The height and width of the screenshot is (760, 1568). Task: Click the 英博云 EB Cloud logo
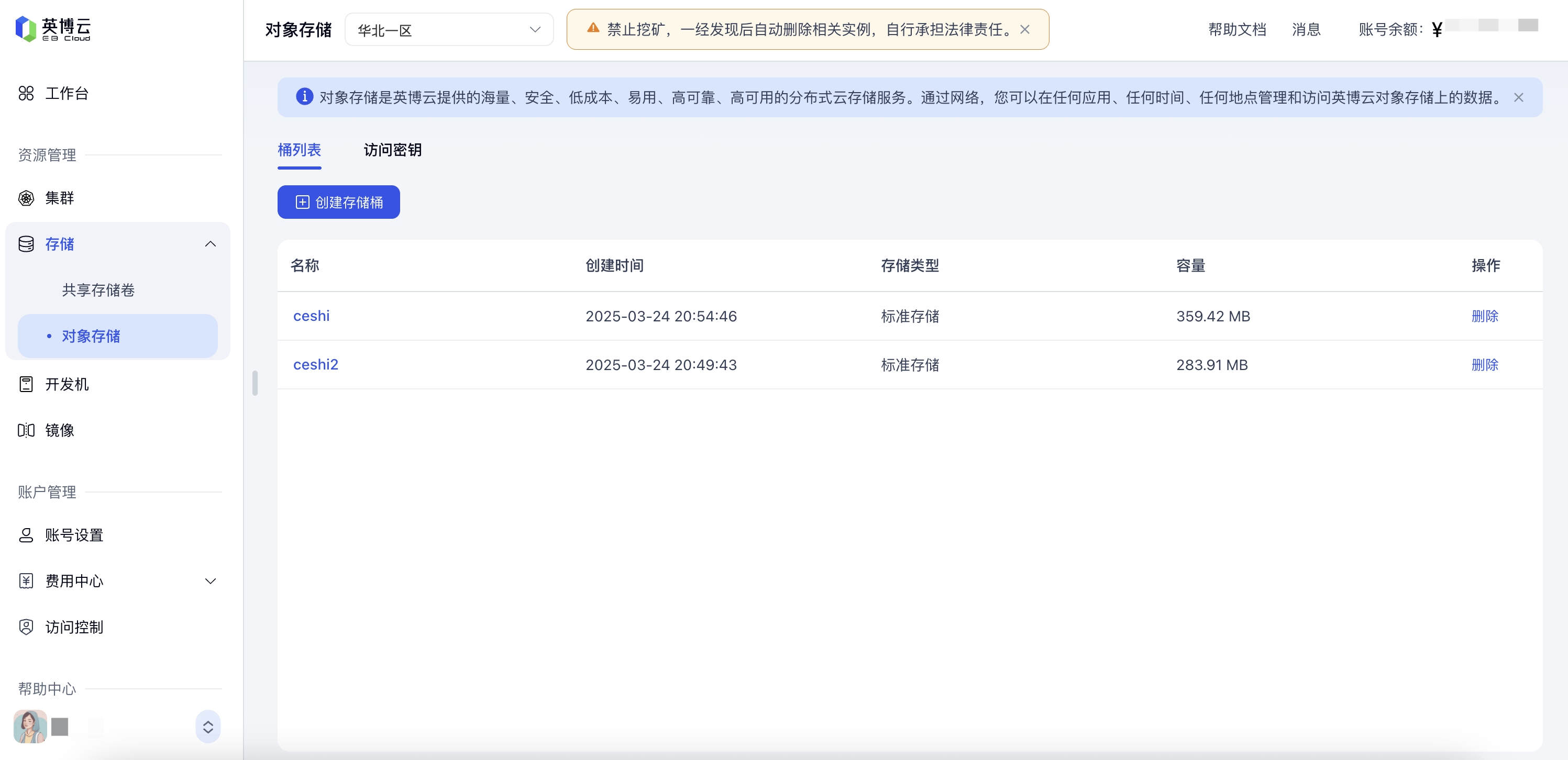53,29
